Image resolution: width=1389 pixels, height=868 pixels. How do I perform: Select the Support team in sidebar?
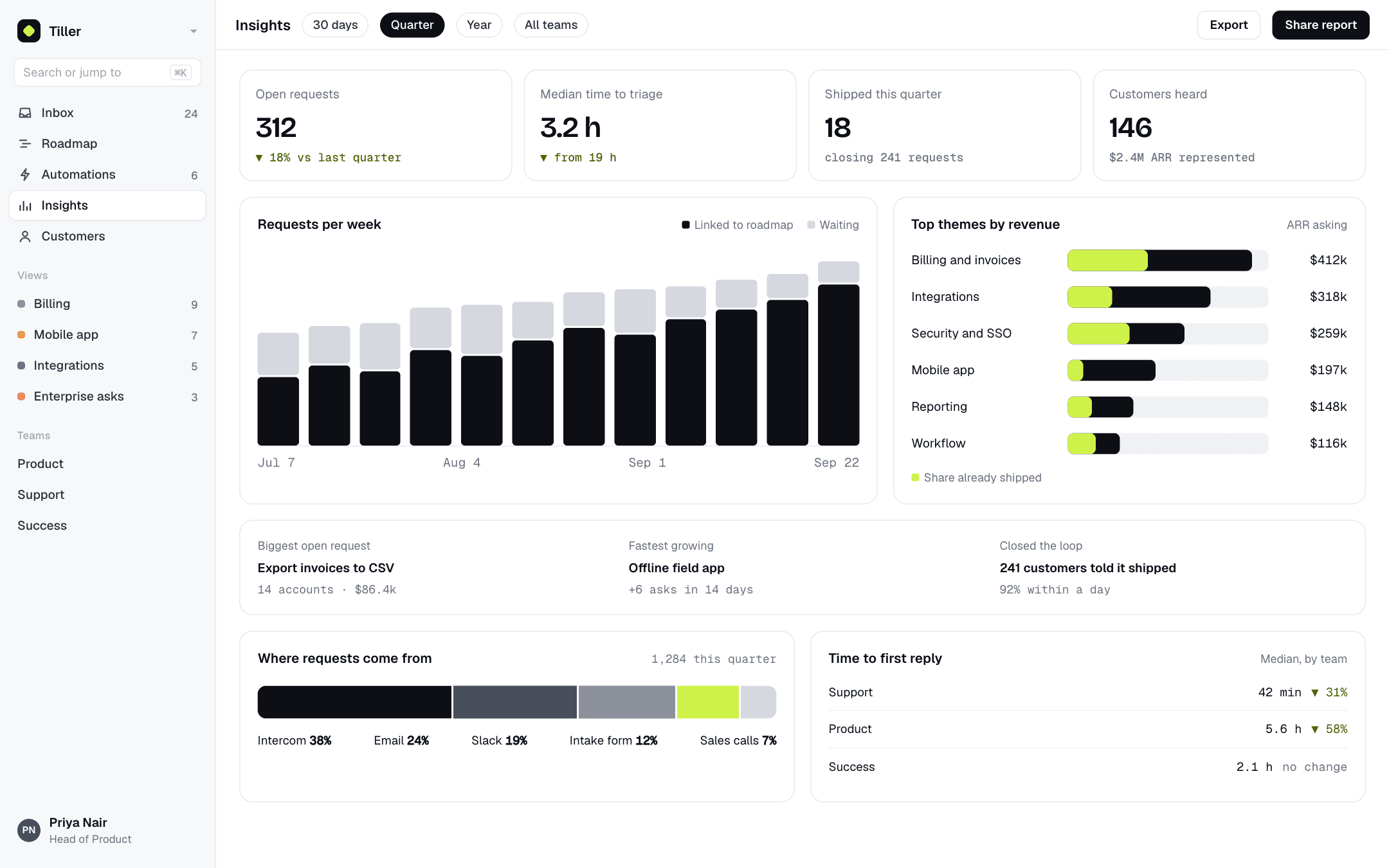tap(41, 494)
